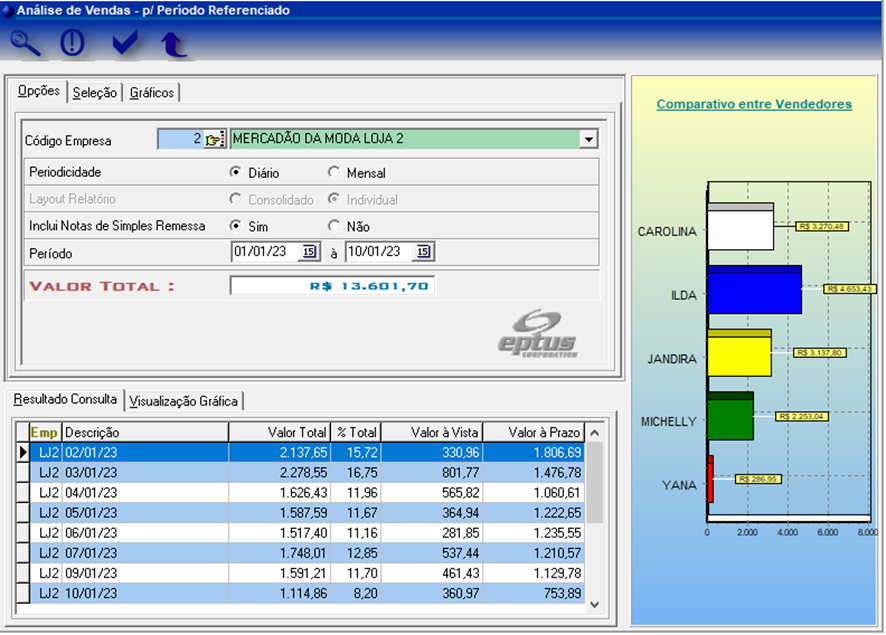Switch to the Seleção tab

95,93
